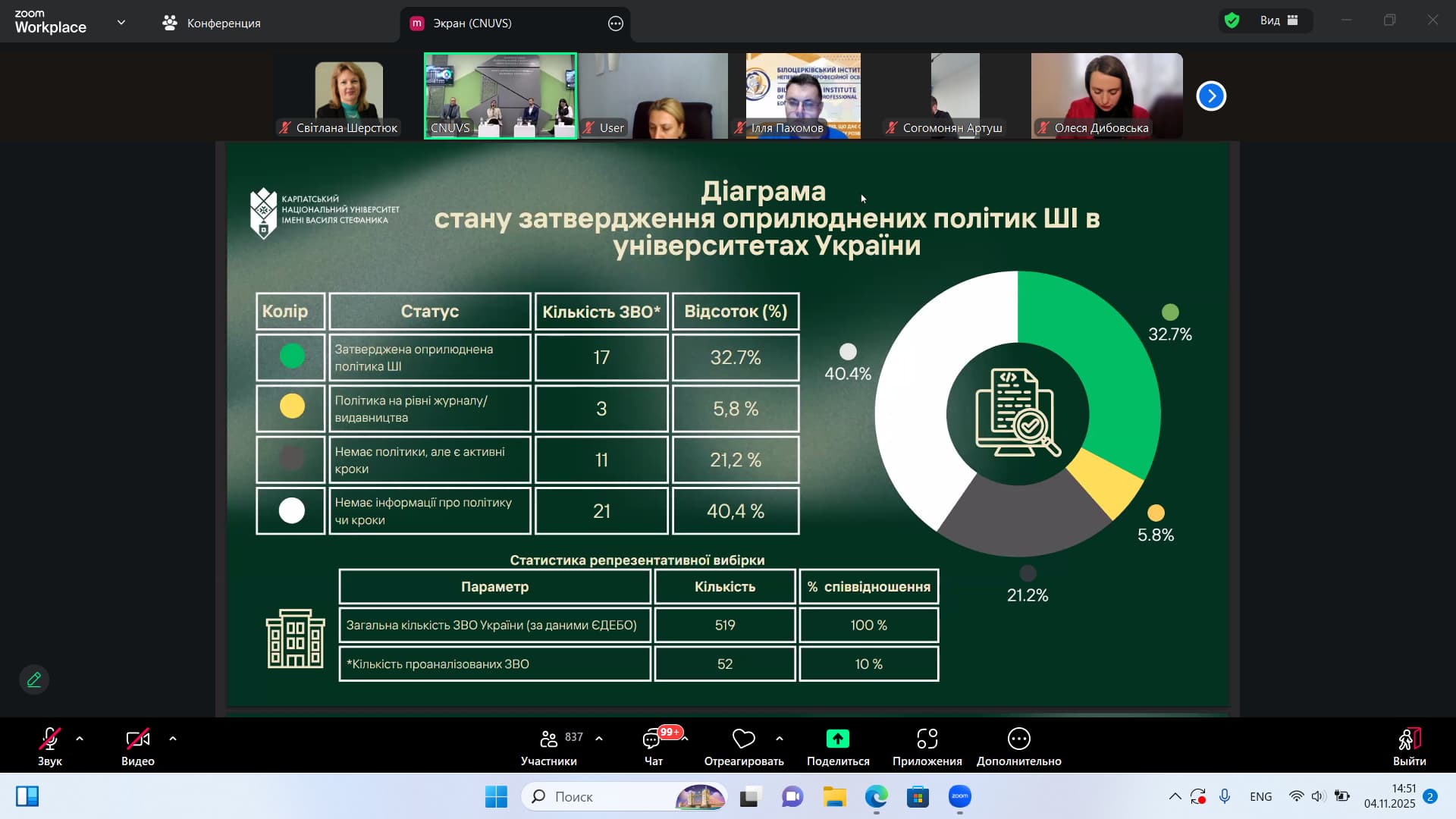The width and height of the screenshot is (1456, 819).
Task: Open the Chat panel
Action: (652, 739)
